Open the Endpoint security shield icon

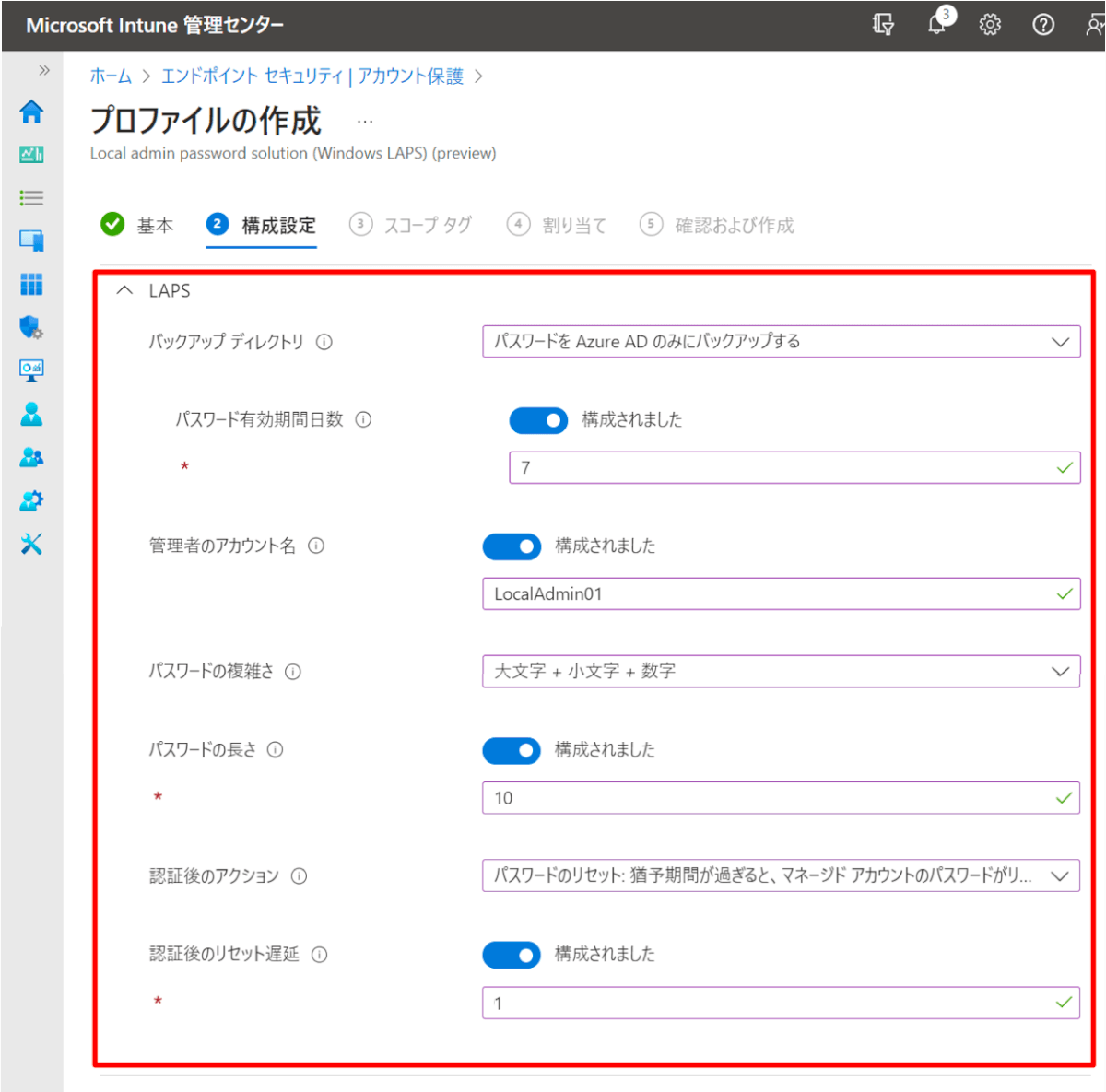(31, 327)
